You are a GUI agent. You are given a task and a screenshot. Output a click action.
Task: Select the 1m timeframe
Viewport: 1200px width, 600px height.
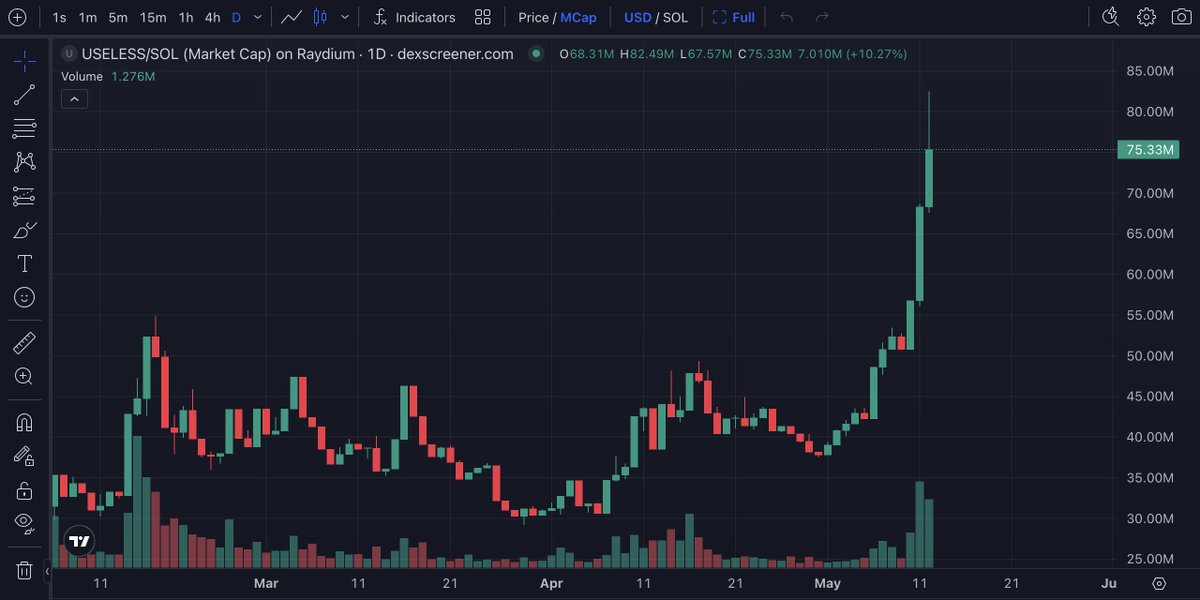click(88, 18)
